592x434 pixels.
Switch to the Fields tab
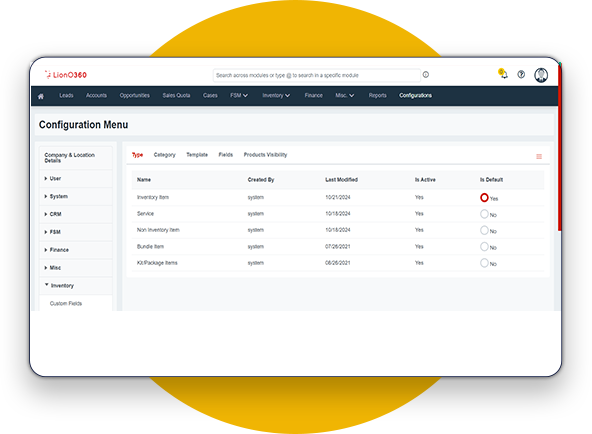point(226,155)
